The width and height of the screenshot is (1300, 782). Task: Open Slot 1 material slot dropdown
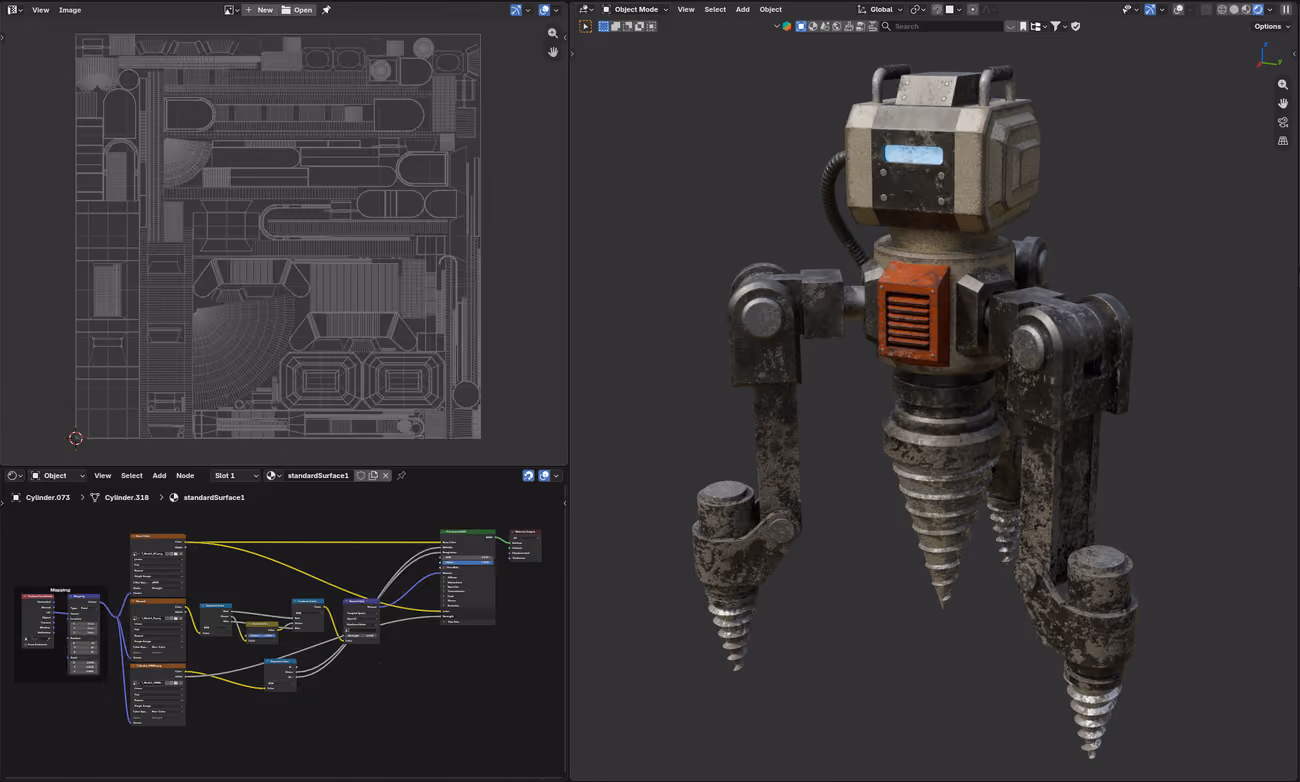point(236,476)
